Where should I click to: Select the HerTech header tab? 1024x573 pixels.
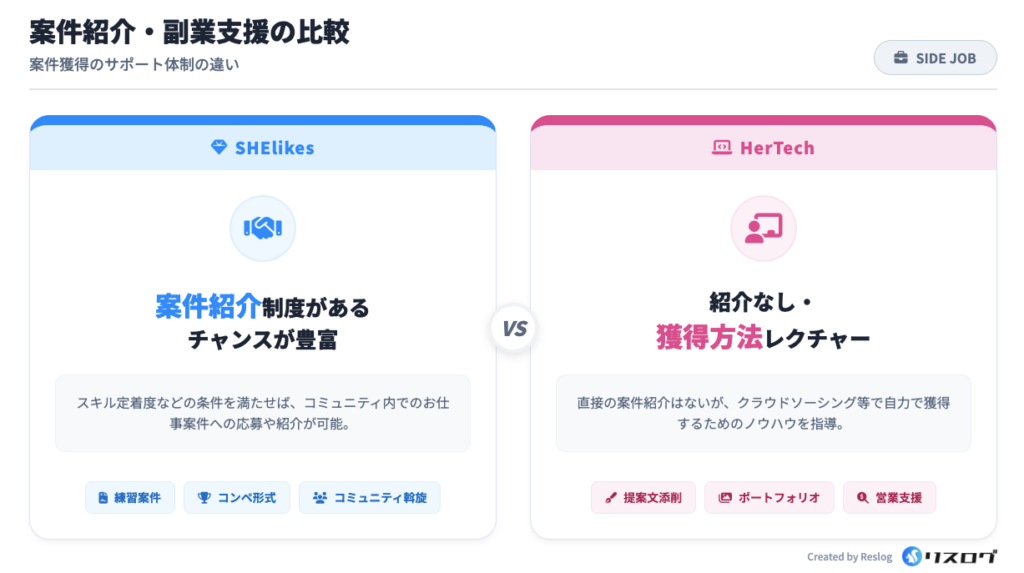763,148
